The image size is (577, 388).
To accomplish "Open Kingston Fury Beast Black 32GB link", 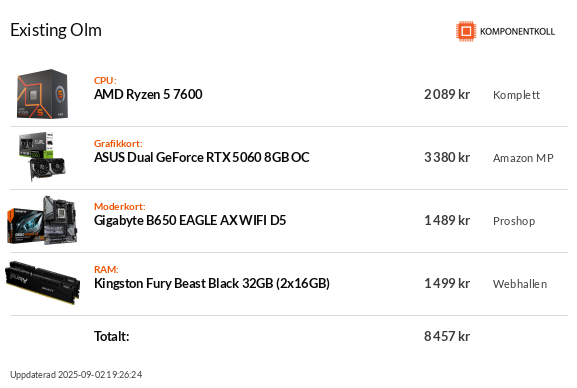I will [212, 283].
